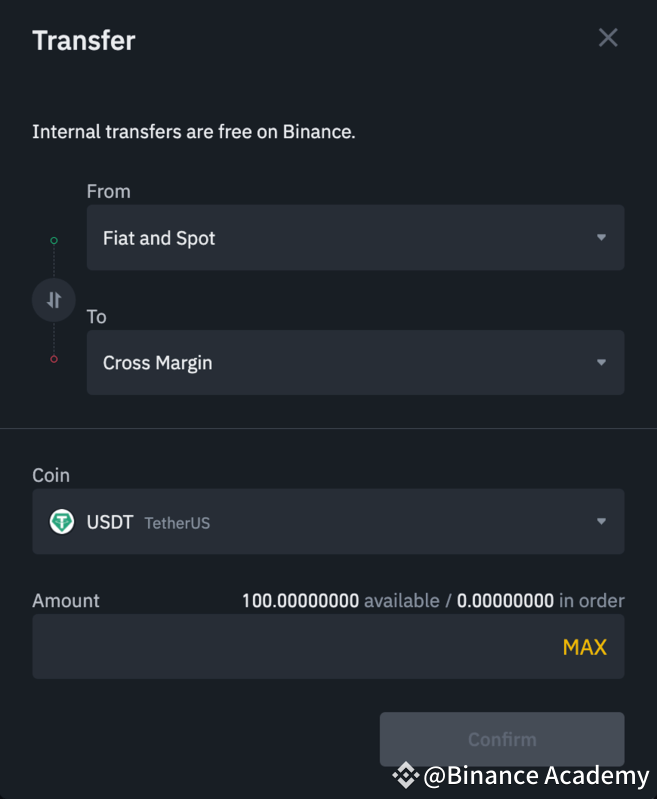The image size is (657, 799).
Task: Click the TetherUS coin name label
Action: (x=177, y=522)
